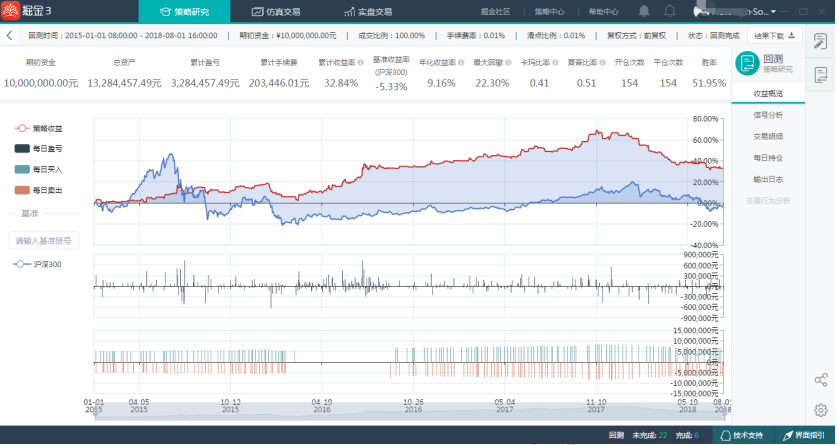Toggle 每日卖出 legend series
This screenshot has width=837, height=445.
click(x=38, y=190)
